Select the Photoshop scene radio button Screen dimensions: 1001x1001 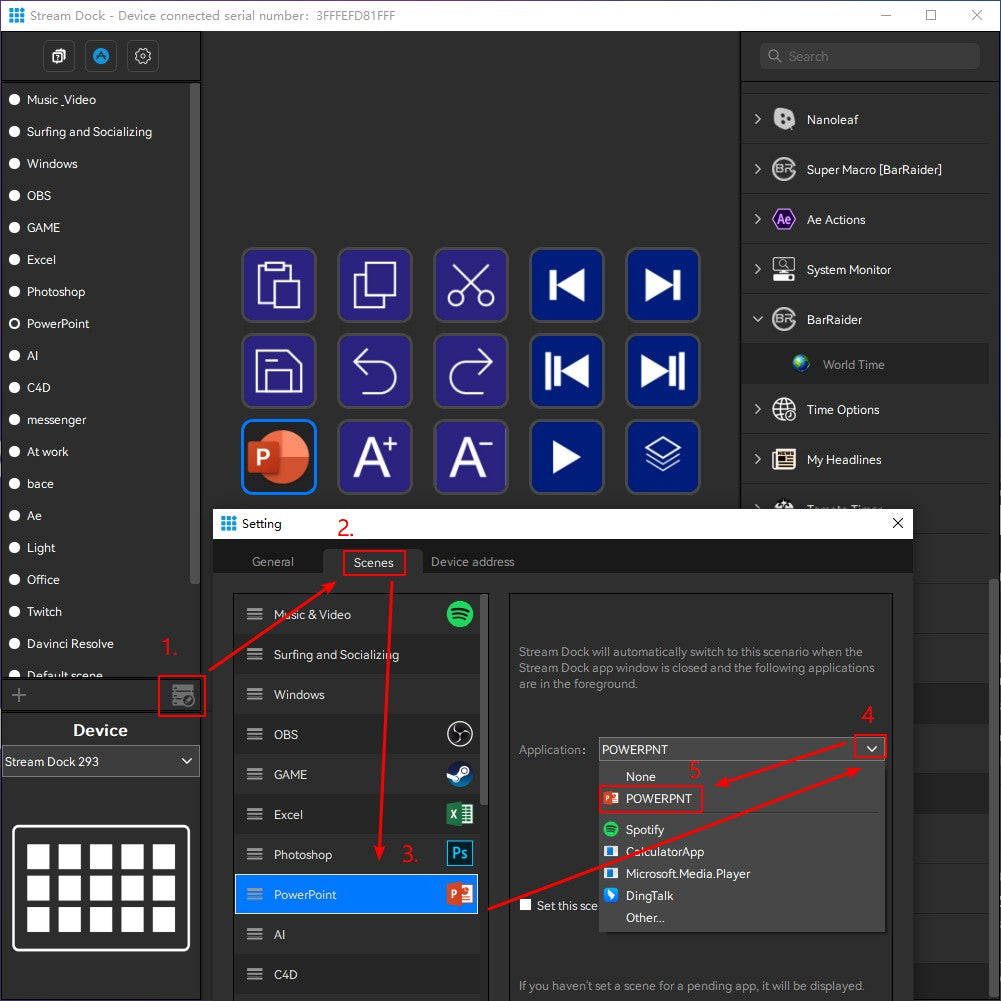coord(15,292)
